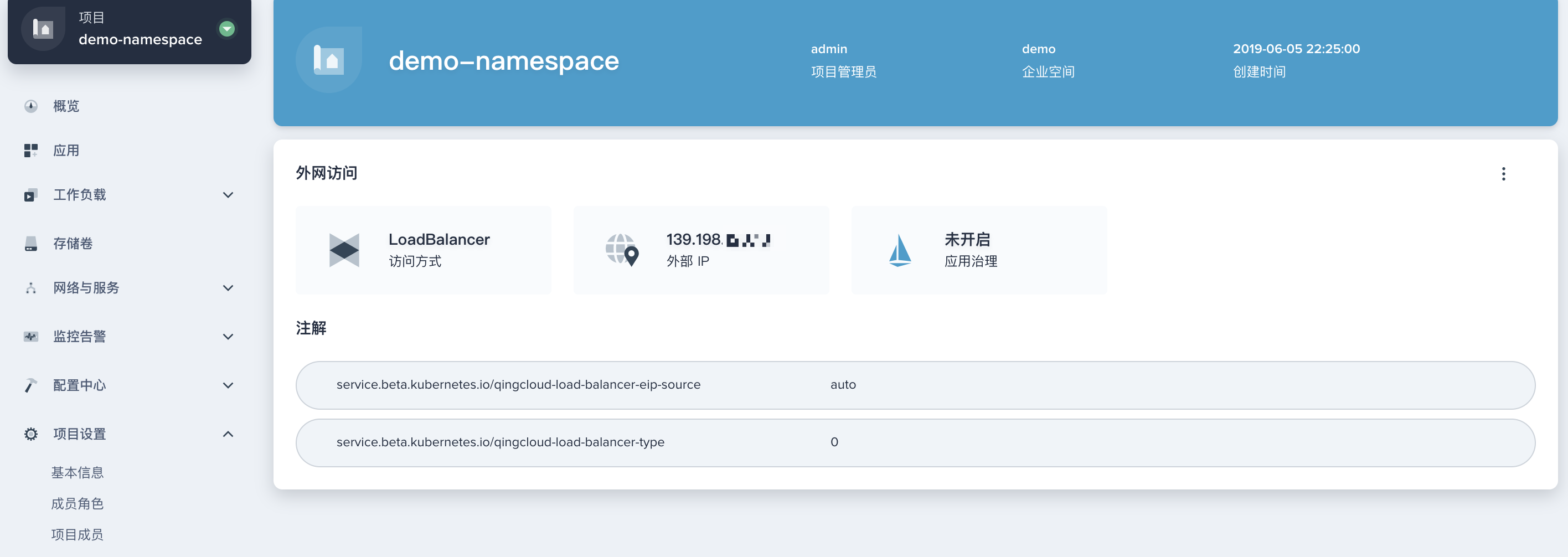The image size is (1568, 557).
Task: Open the 存储卷 volumes page
Action: click(x=73, y=244)
